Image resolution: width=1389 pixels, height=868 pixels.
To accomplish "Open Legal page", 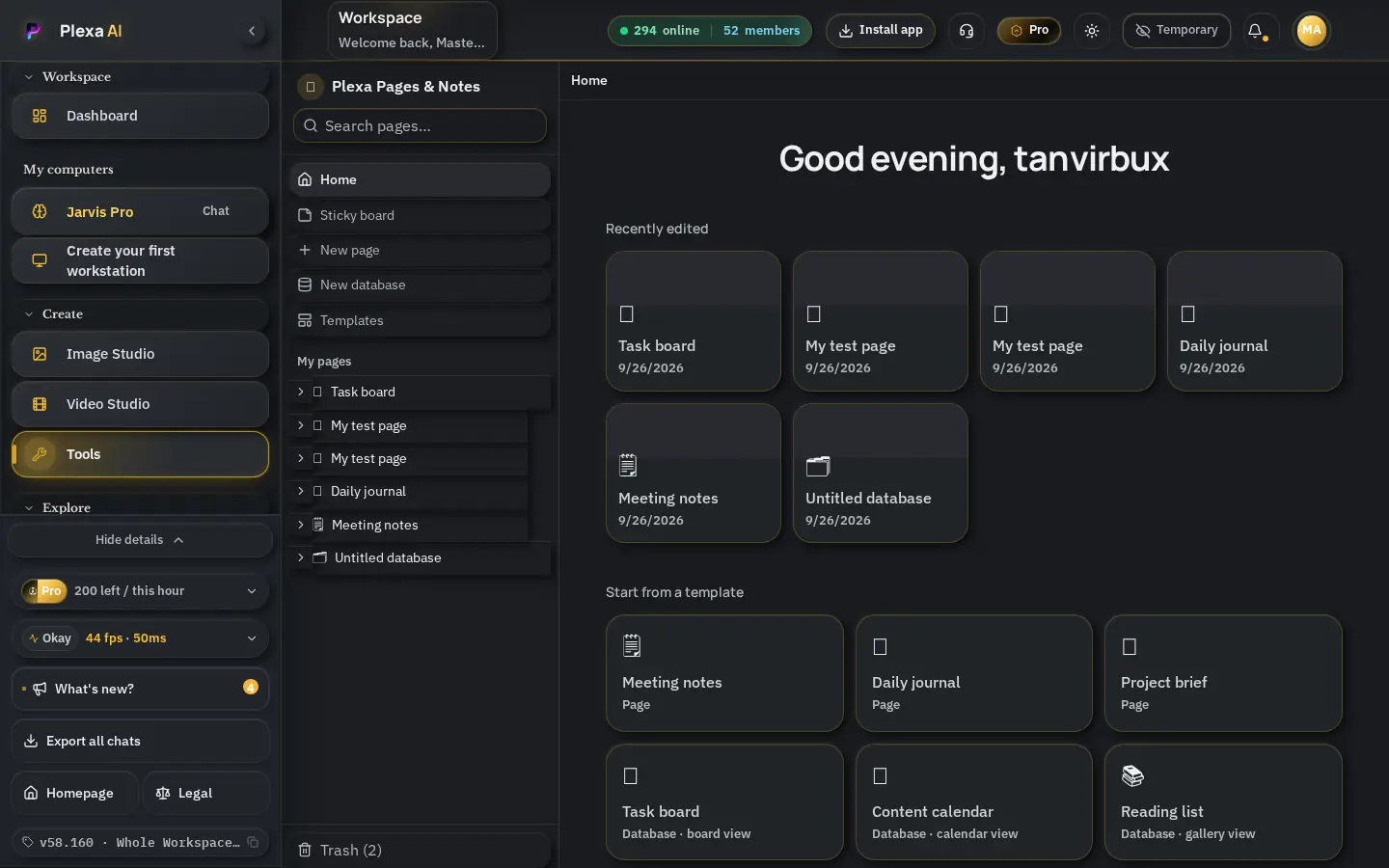I will (x=206, y=793).
